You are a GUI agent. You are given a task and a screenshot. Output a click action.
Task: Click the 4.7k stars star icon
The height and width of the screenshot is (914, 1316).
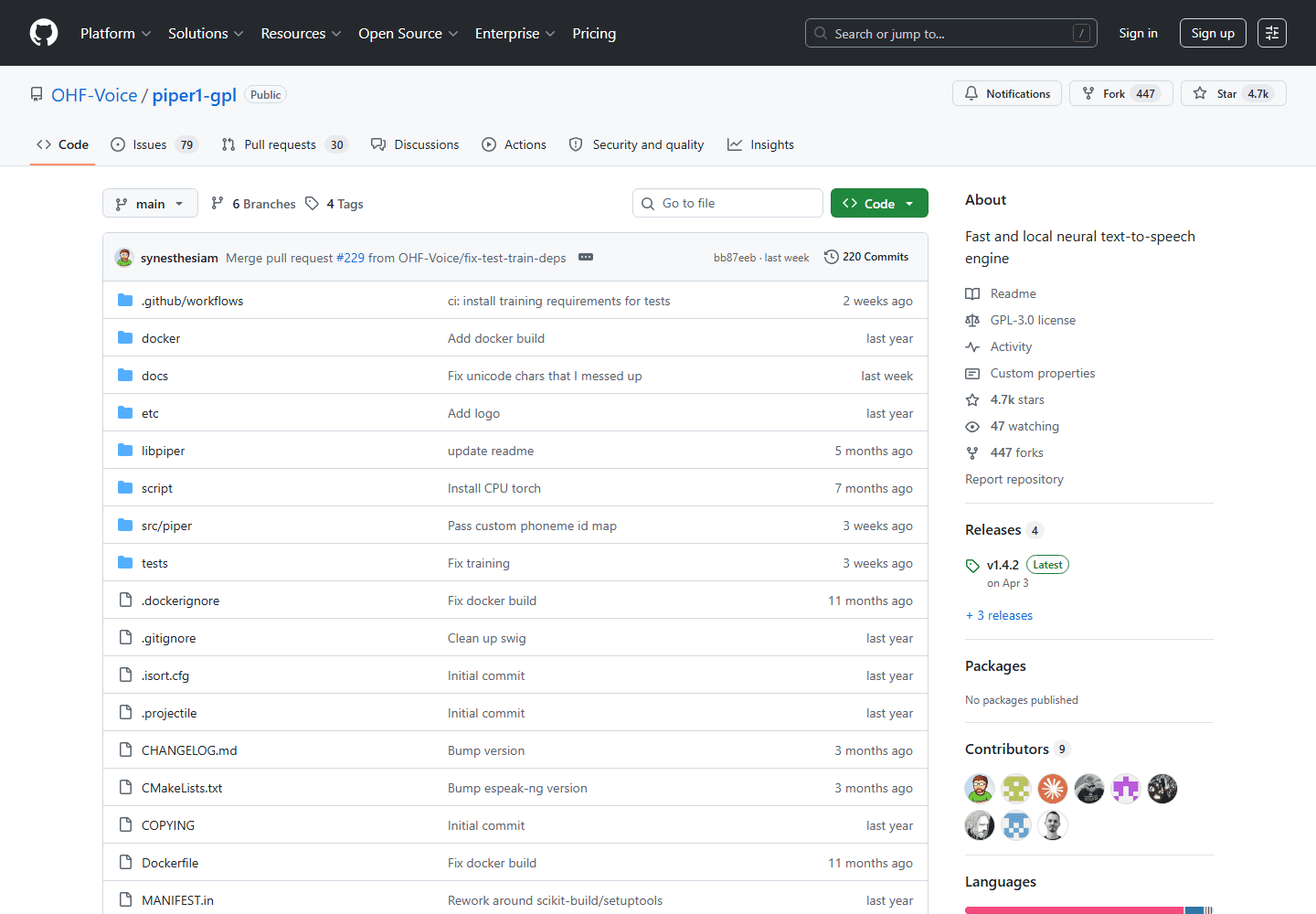(x=972, y=399)
